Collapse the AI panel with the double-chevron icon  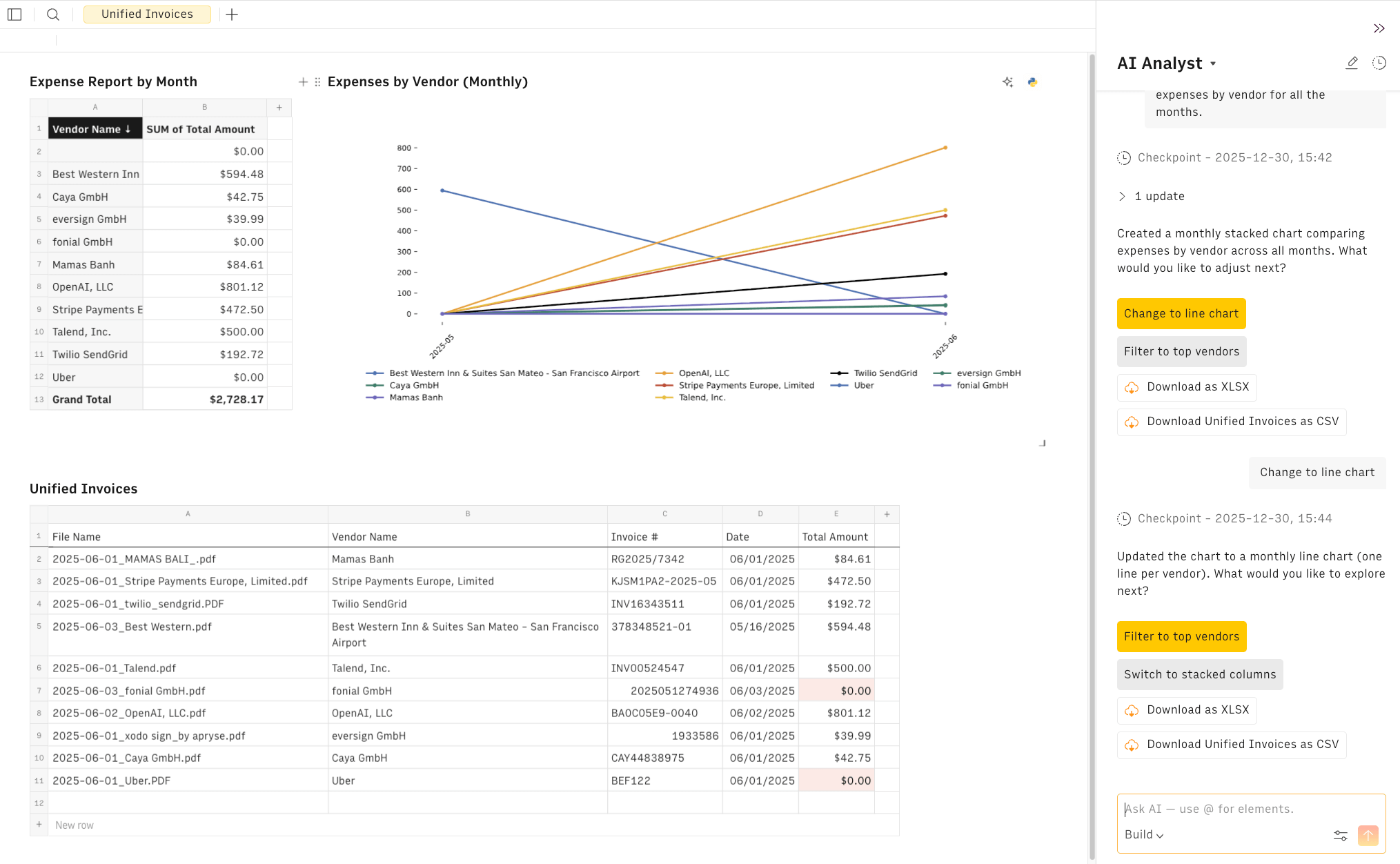pos(1379,28)
